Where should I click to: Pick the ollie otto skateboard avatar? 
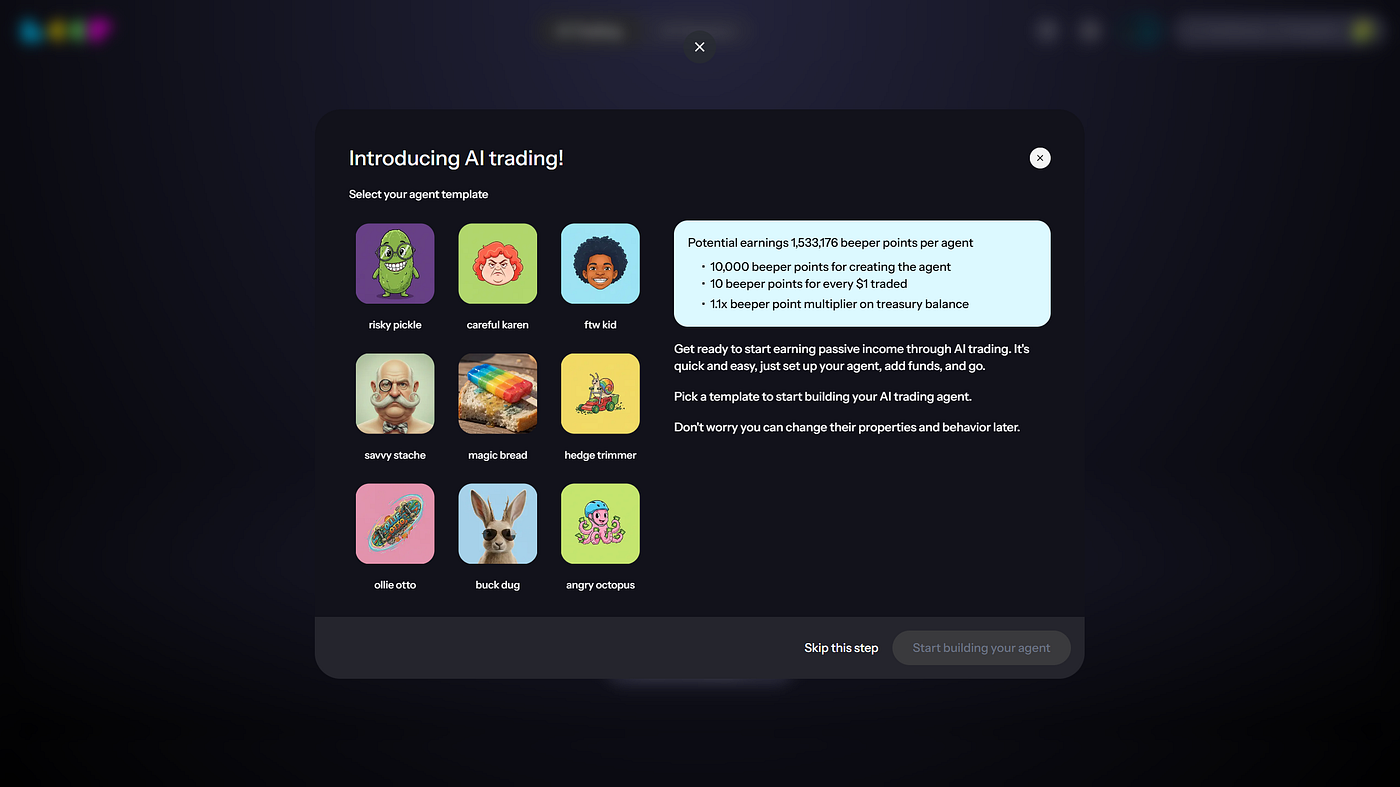[x=395, y=524]
